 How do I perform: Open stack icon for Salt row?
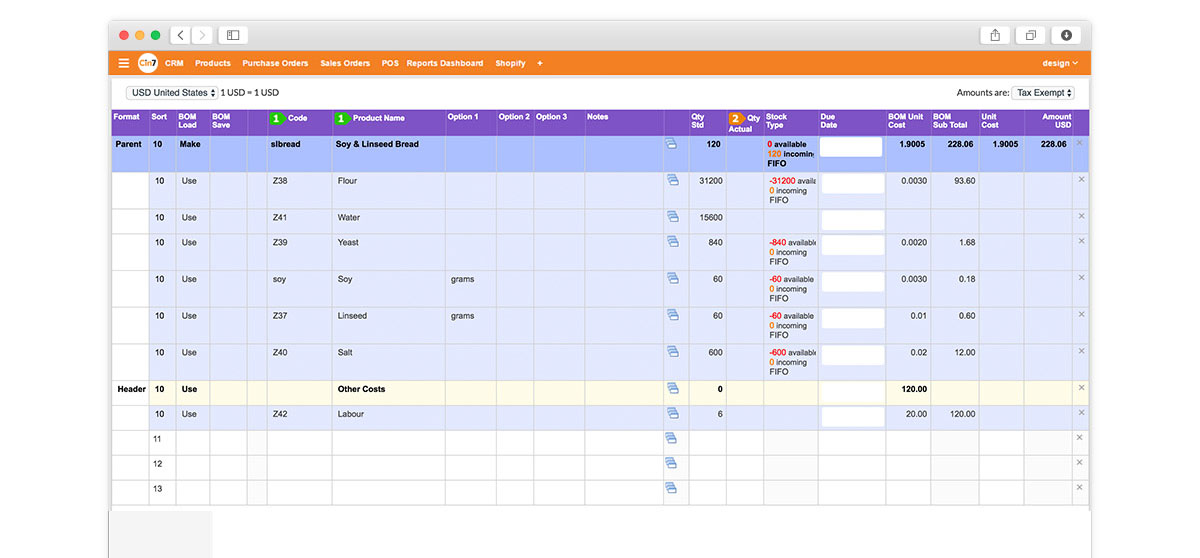(672, 351)
